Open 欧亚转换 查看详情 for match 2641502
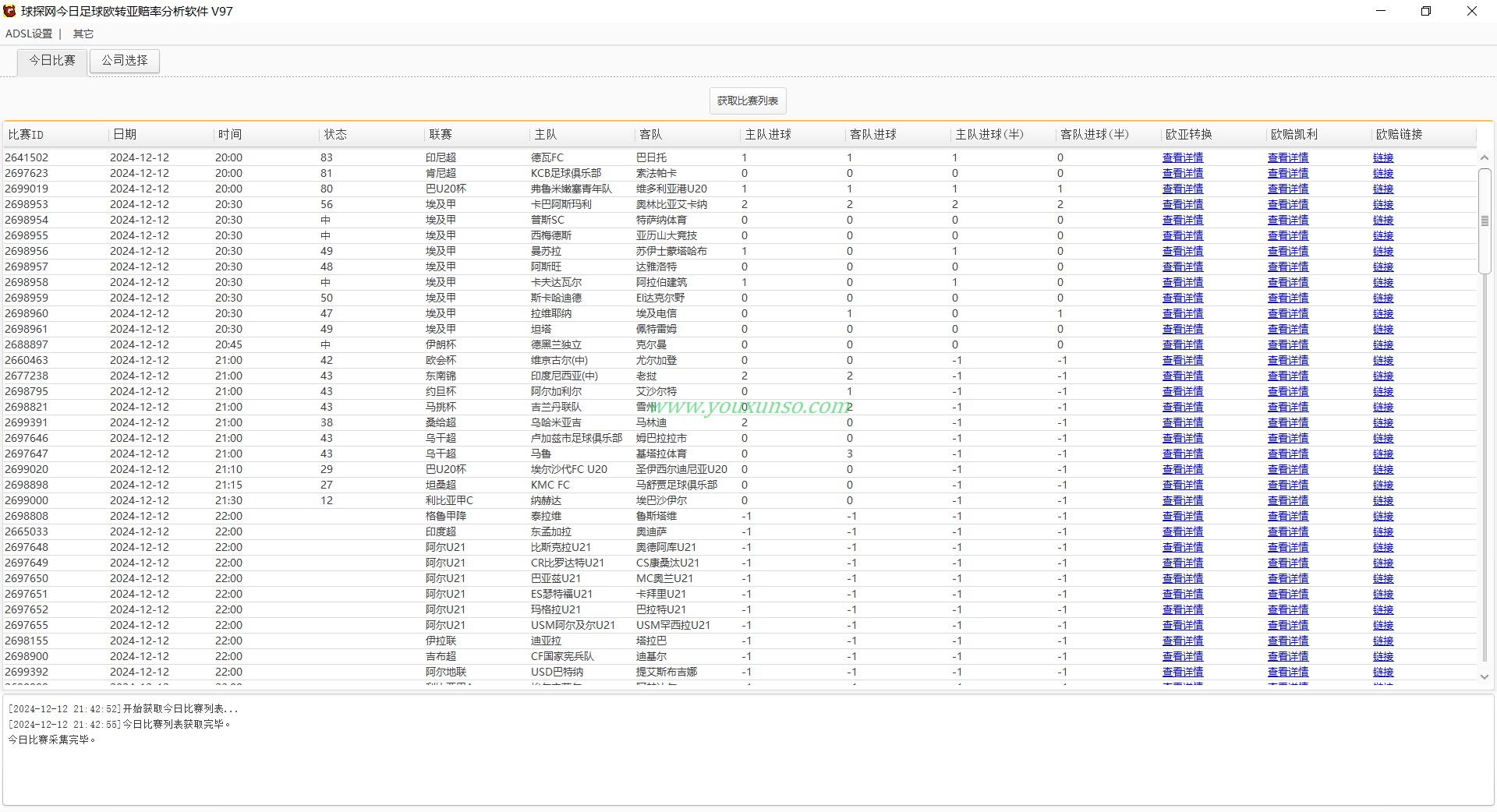This screenshot has width=1497, height=812. pos(1183,157)
